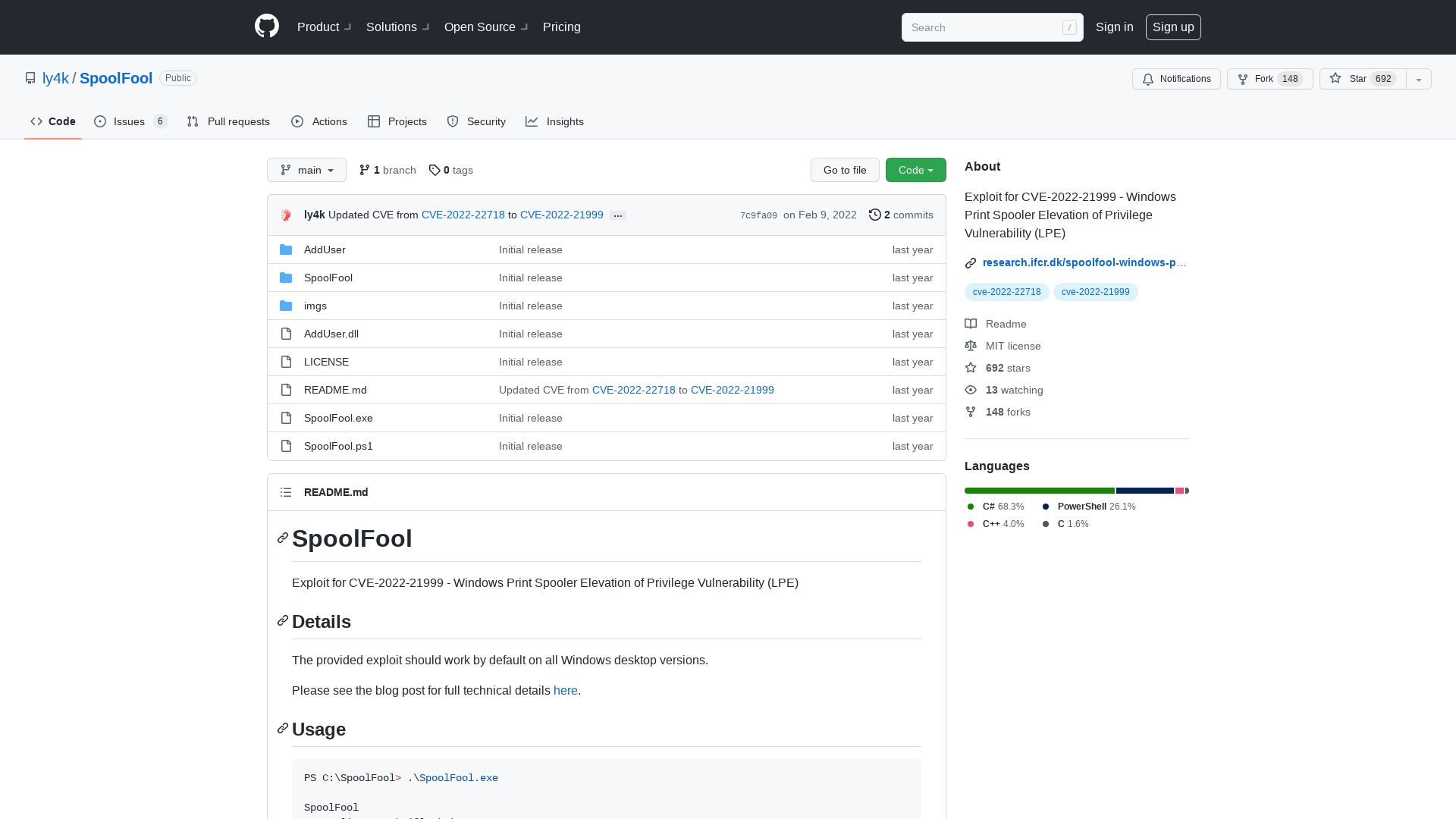This screenshot has height=819, width=1456.
Task: Expand commit message ellipsis button
Action: tap(618, 215)
